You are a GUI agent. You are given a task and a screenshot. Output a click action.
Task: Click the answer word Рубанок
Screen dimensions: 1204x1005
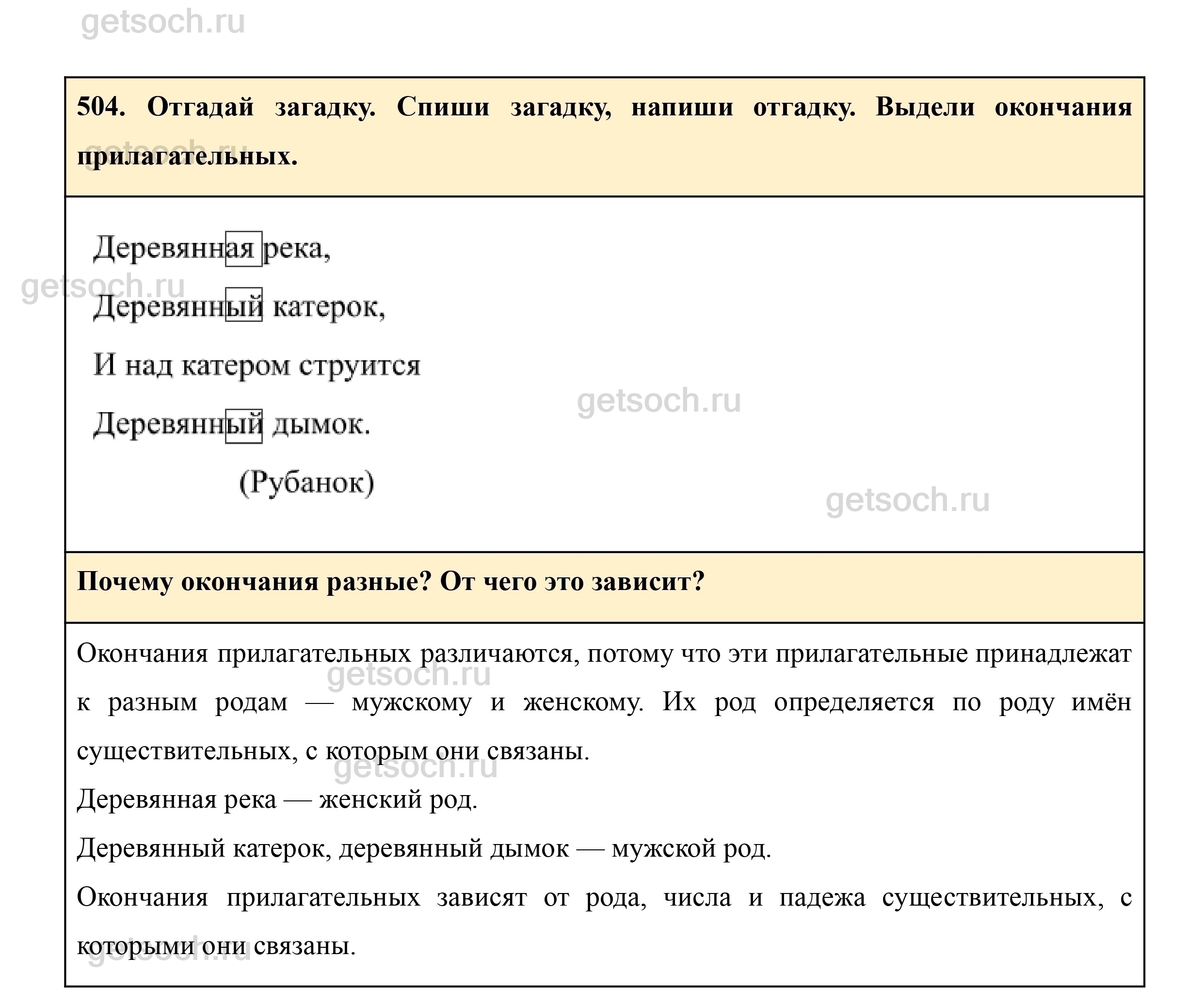tap(307, 483)
